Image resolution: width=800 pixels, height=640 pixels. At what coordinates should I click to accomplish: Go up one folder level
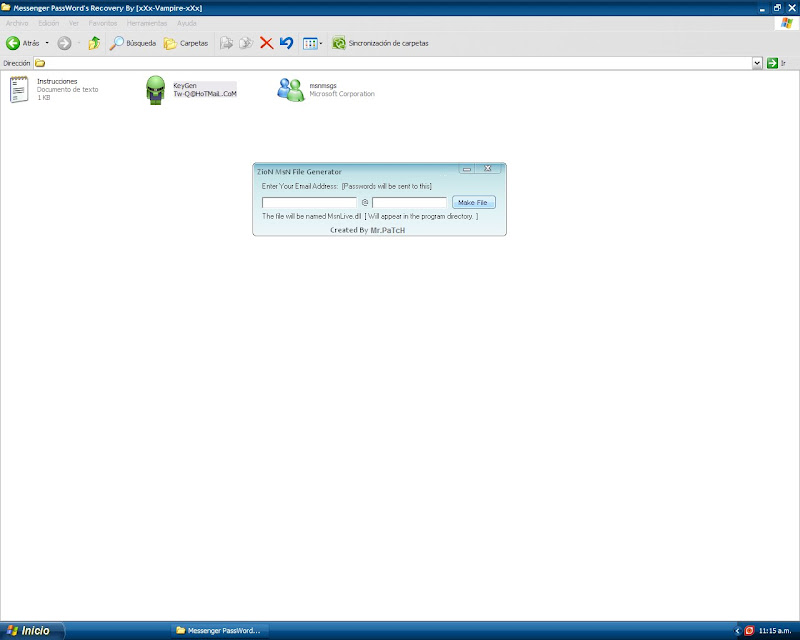(x=94, y=43)
